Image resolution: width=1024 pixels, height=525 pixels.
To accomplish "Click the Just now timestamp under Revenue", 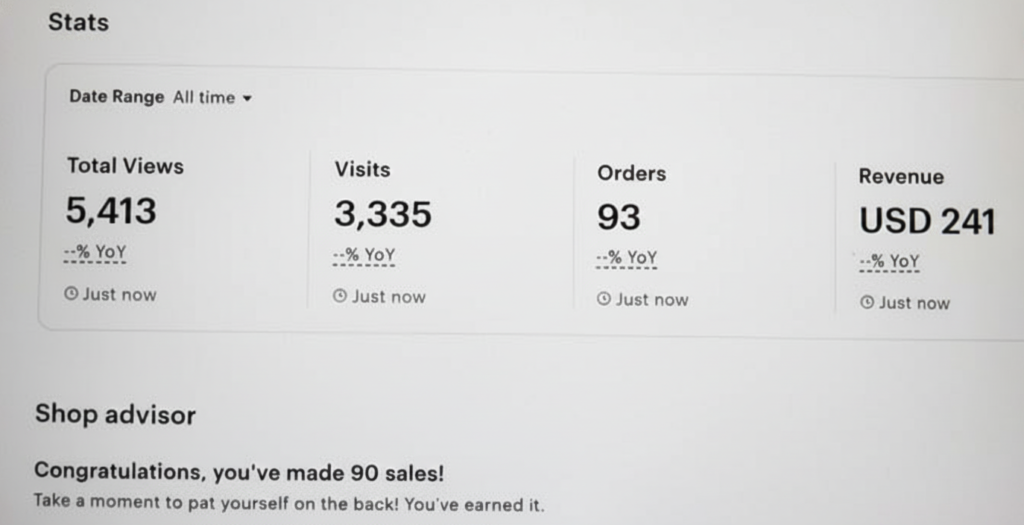I will point(914,303).
